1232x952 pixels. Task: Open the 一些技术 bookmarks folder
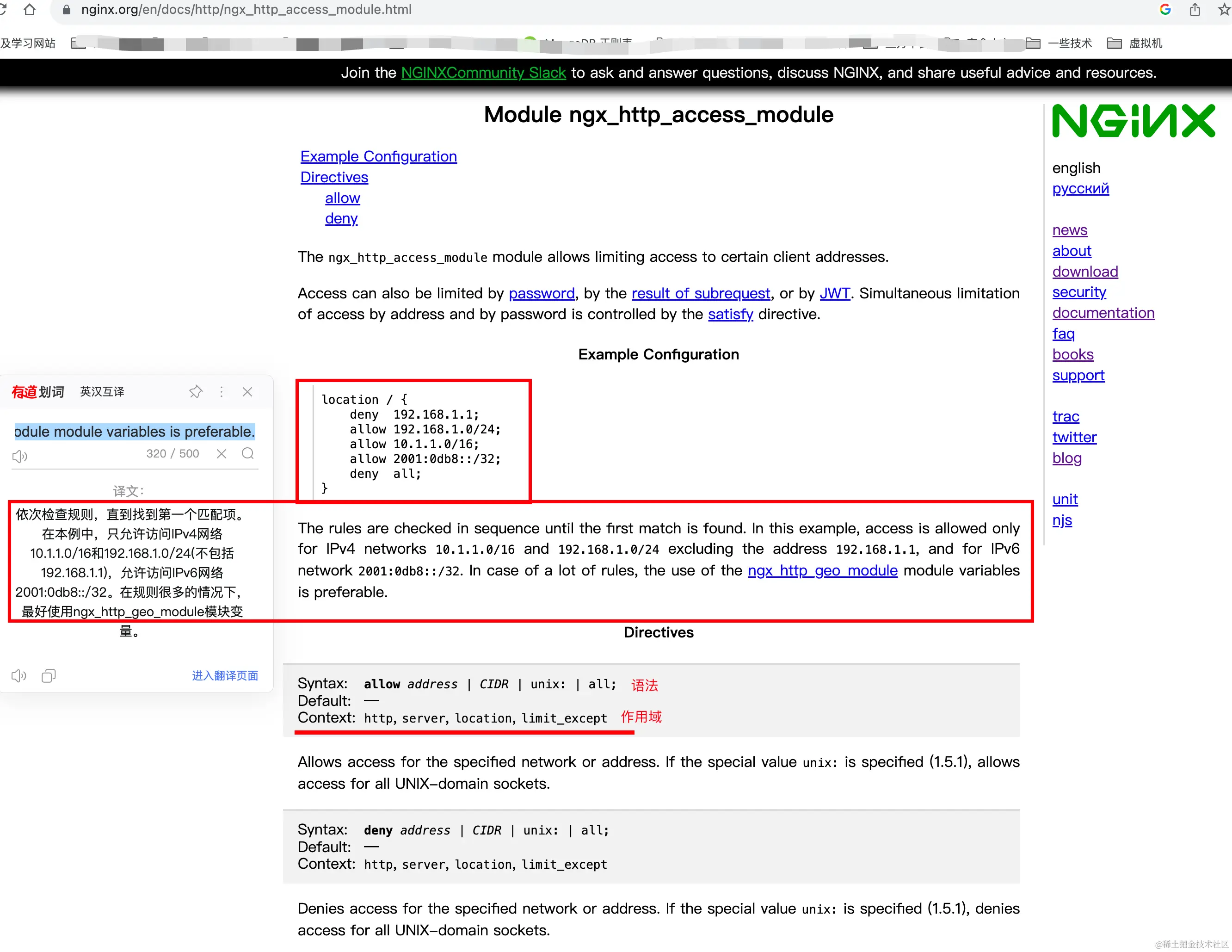click(1059, 43)
